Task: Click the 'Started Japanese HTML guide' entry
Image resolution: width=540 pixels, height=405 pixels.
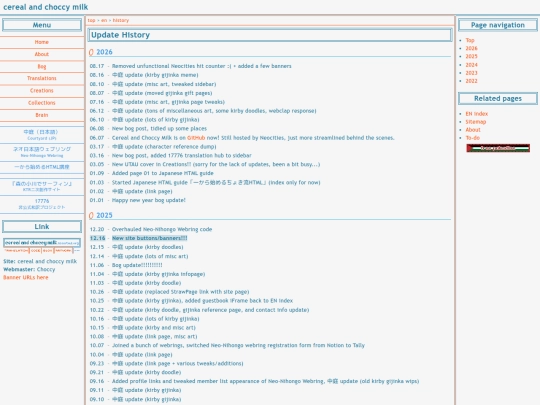Action: coord(216,182)
